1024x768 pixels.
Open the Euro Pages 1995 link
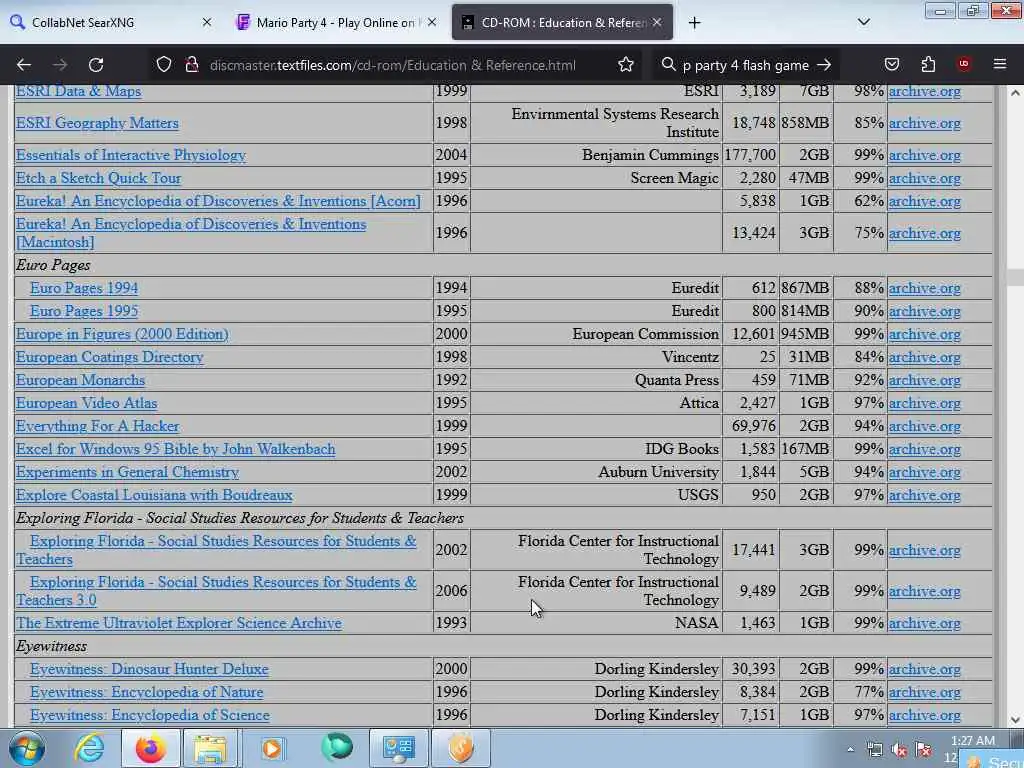coord(84,311)
